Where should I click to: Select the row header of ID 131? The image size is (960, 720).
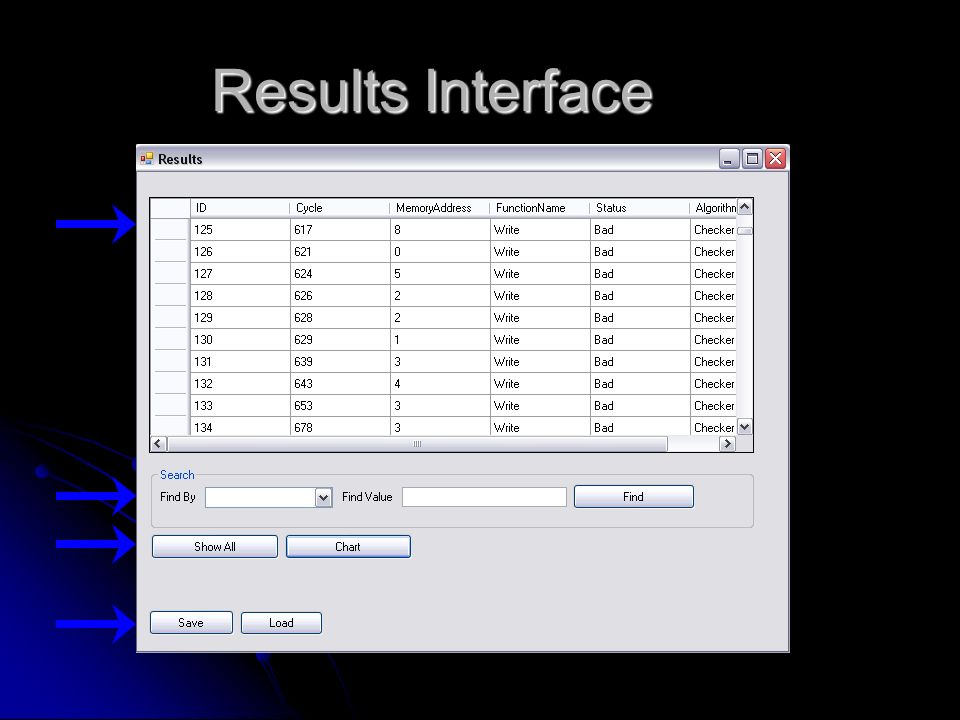pos(170,362)
